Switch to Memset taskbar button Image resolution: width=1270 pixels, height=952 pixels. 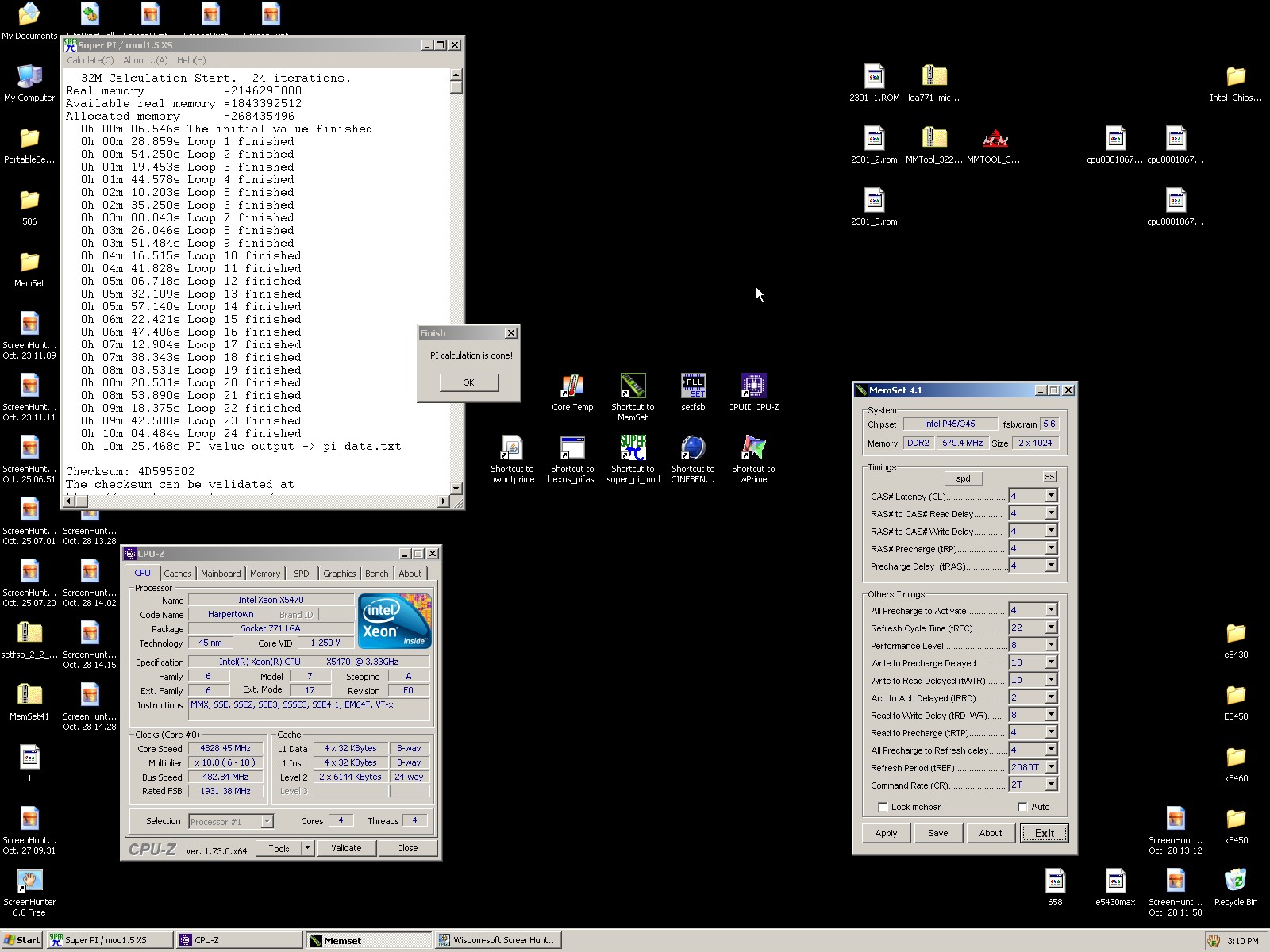369,940
